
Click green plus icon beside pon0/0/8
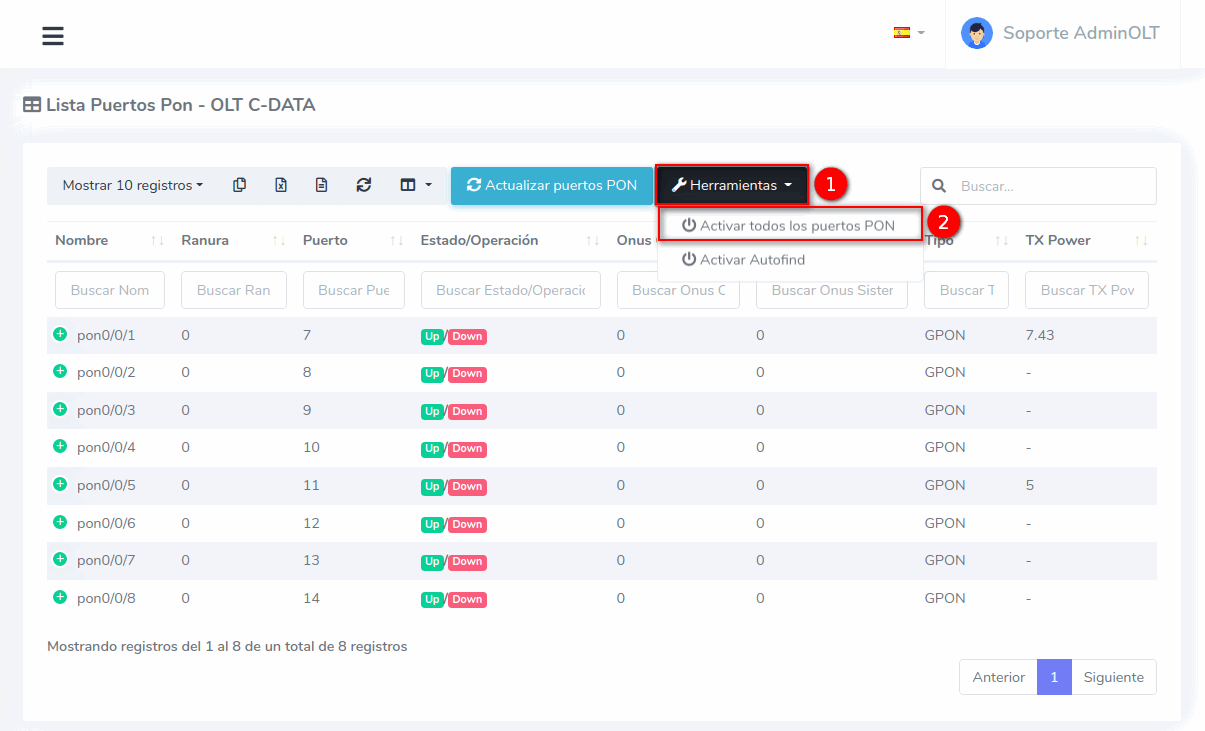click(60, 597)
